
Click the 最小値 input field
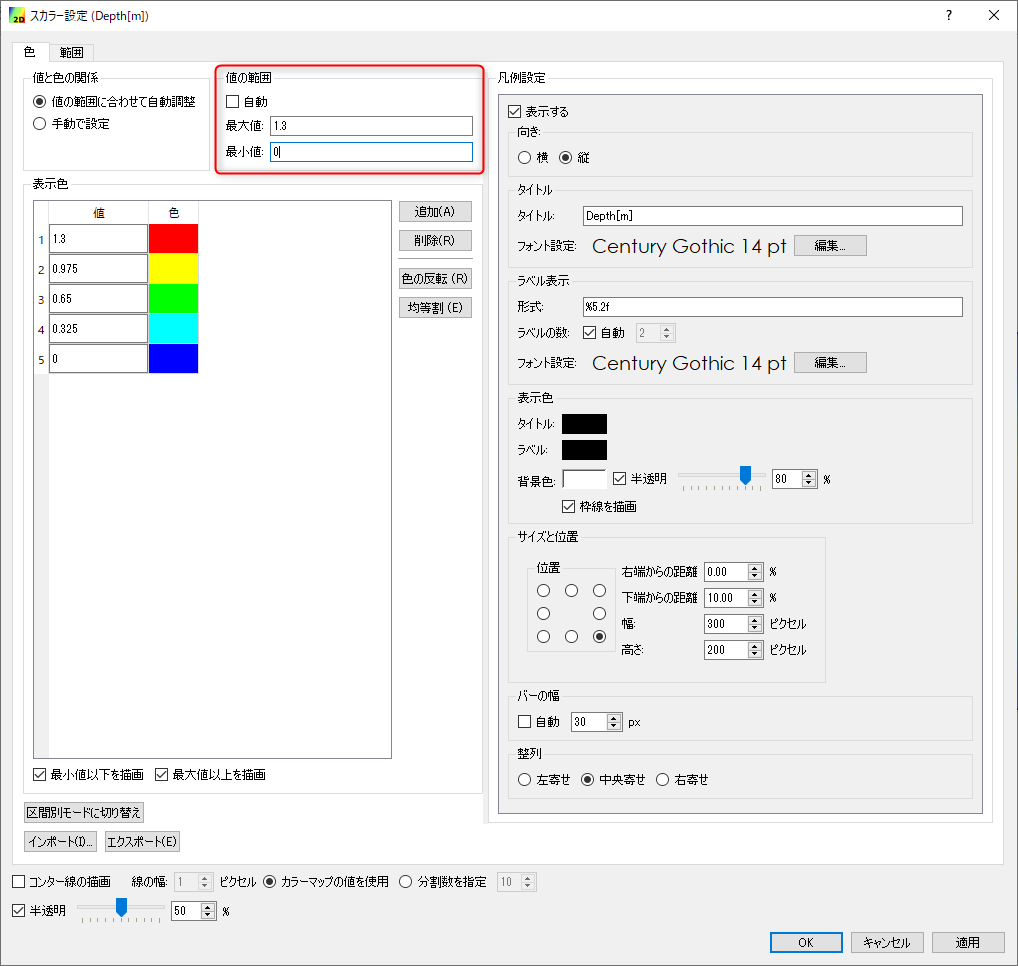pyautogui.click(x=371, y=152)
